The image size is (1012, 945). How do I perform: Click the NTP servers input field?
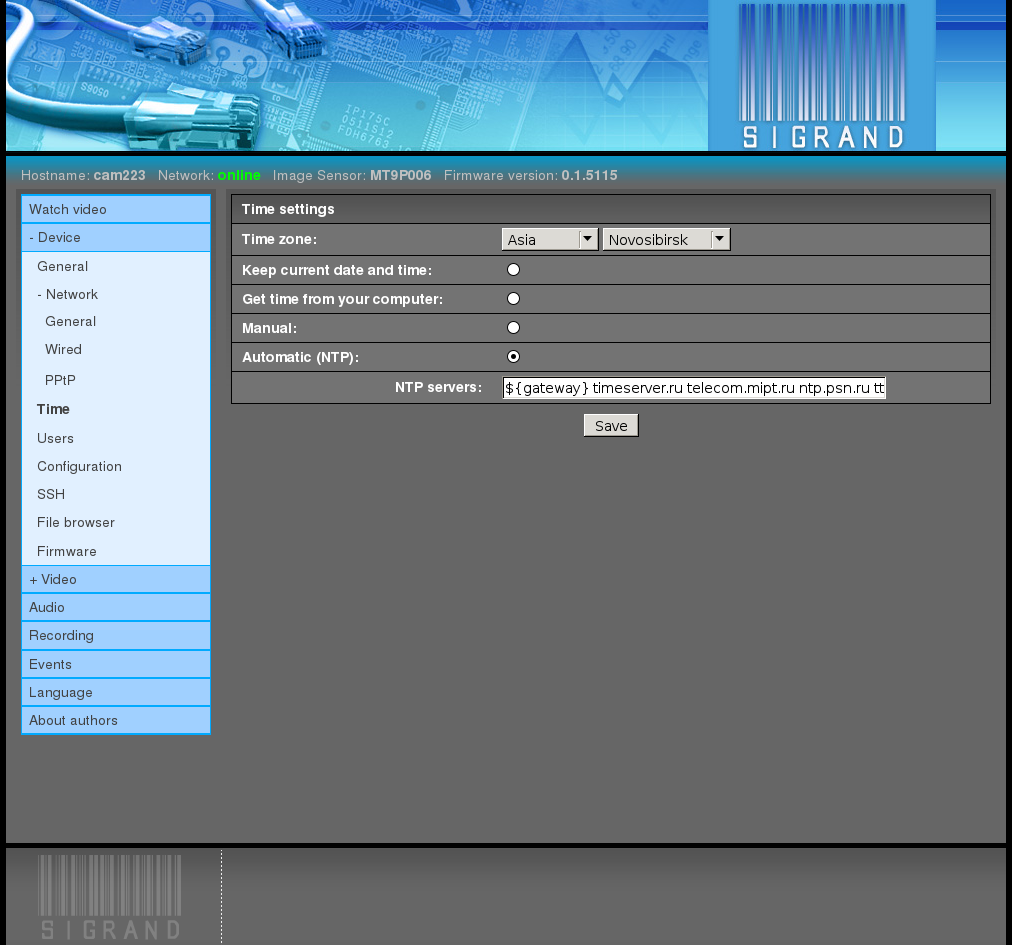tap(694, 388)
